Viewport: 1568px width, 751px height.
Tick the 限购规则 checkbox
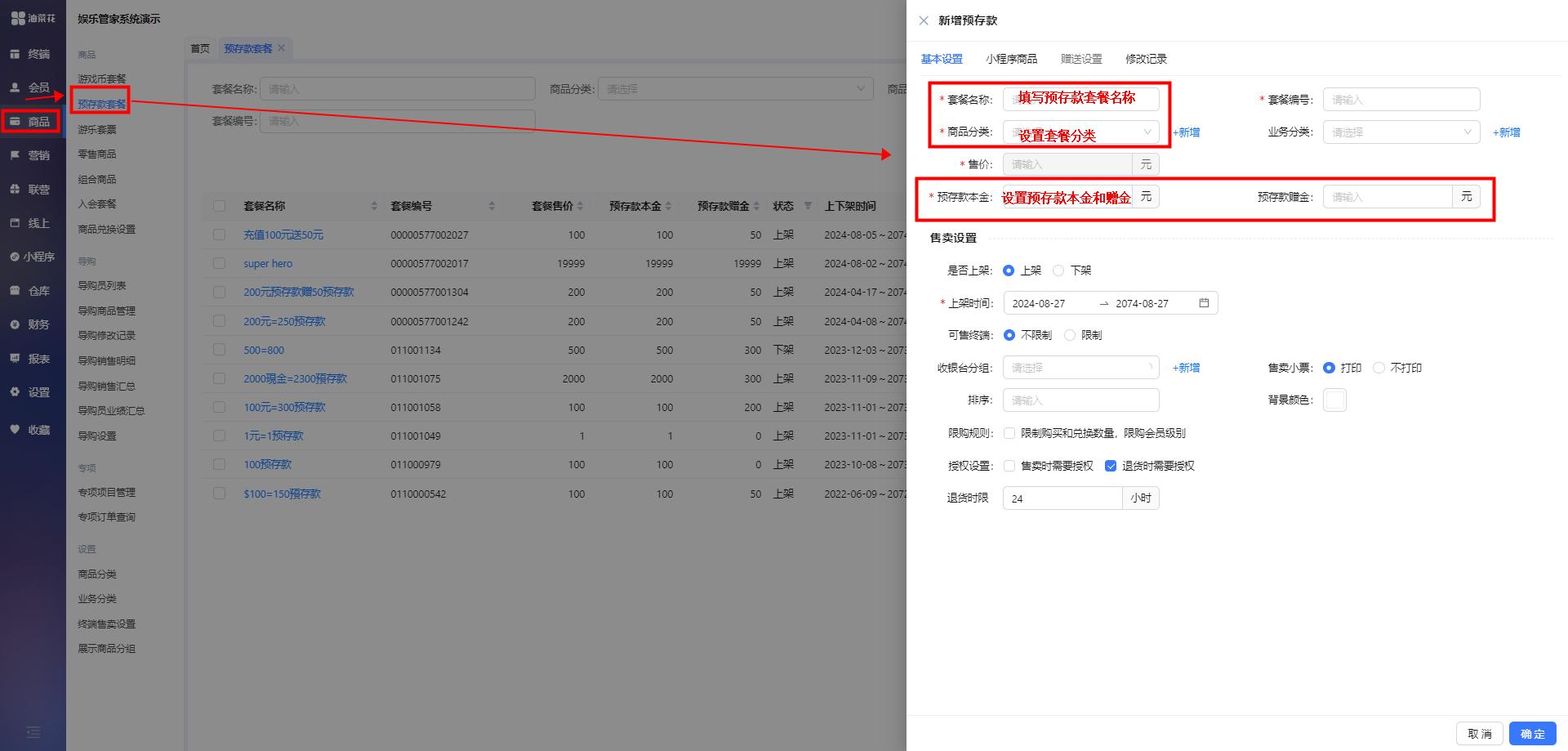coord(1009,433)
